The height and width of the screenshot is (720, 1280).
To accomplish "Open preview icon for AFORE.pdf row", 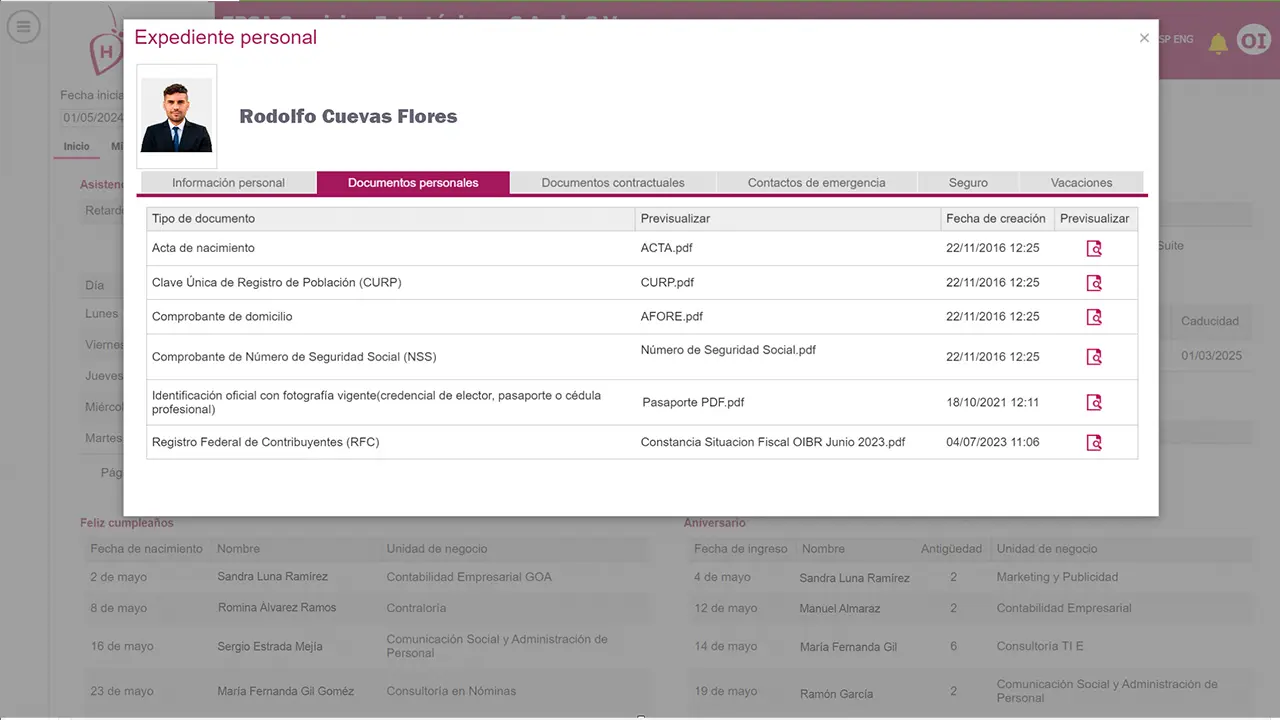I will 1094,317.
